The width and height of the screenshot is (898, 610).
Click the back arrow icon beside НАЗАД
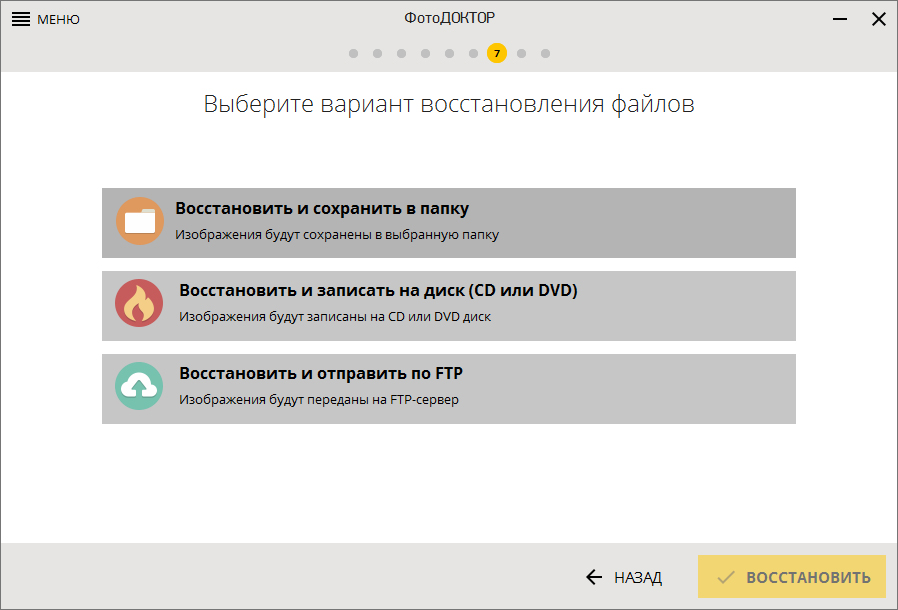tap(594, 577)
